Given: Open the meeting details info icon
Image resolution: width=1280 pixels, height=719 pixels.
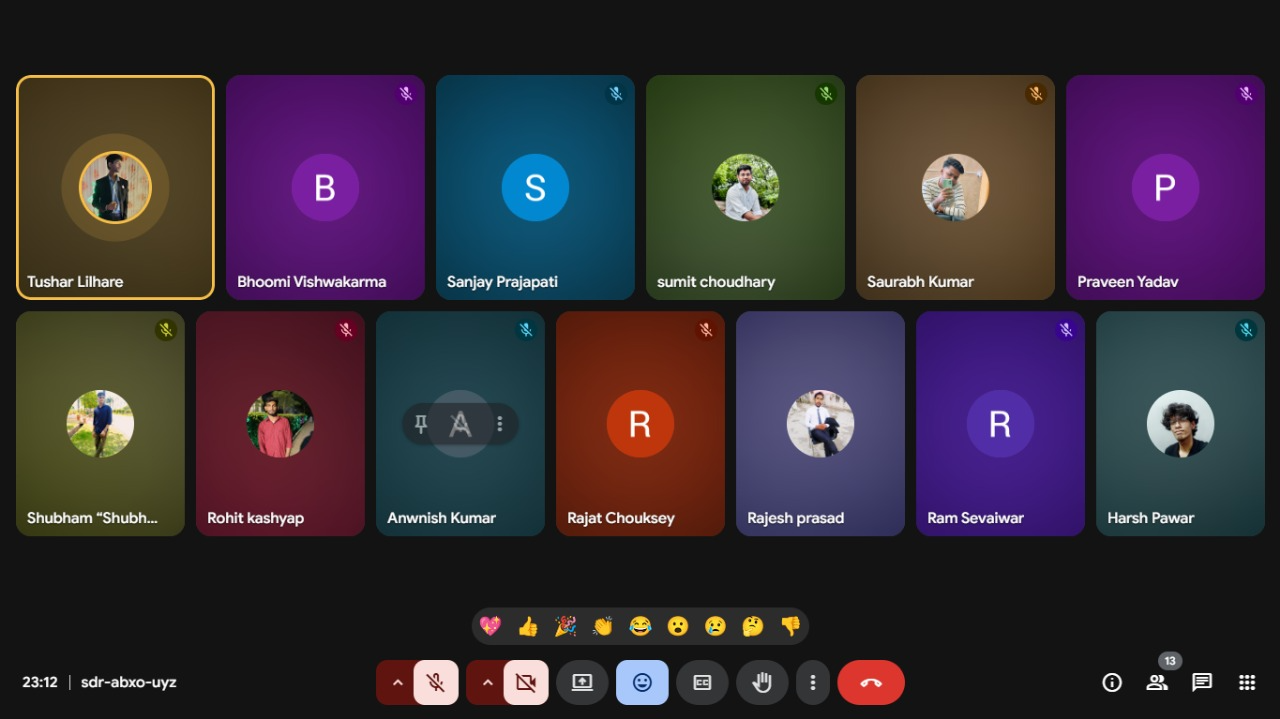Looking at the screenshot, I should pos(1111,683).
